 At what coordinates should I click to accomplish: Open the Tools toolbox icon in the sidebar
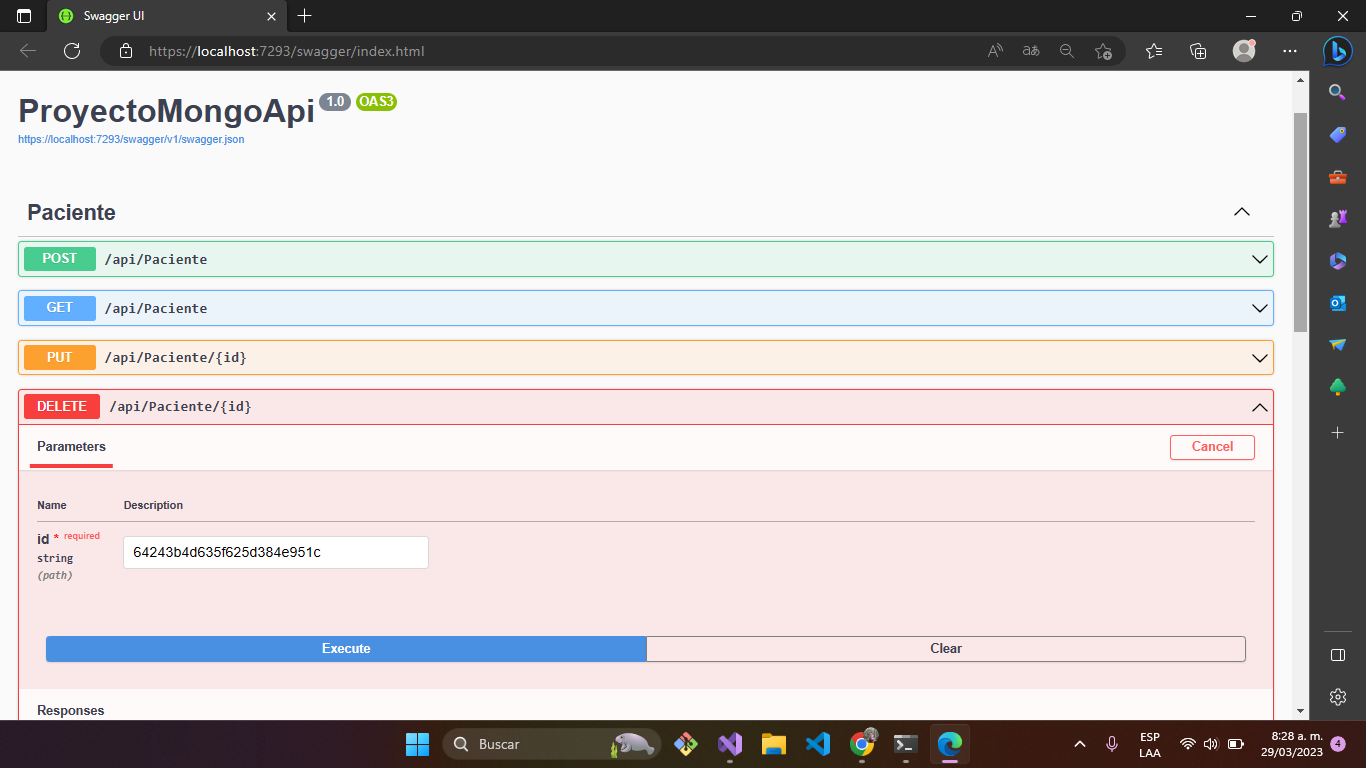[x=1337, y=177]
